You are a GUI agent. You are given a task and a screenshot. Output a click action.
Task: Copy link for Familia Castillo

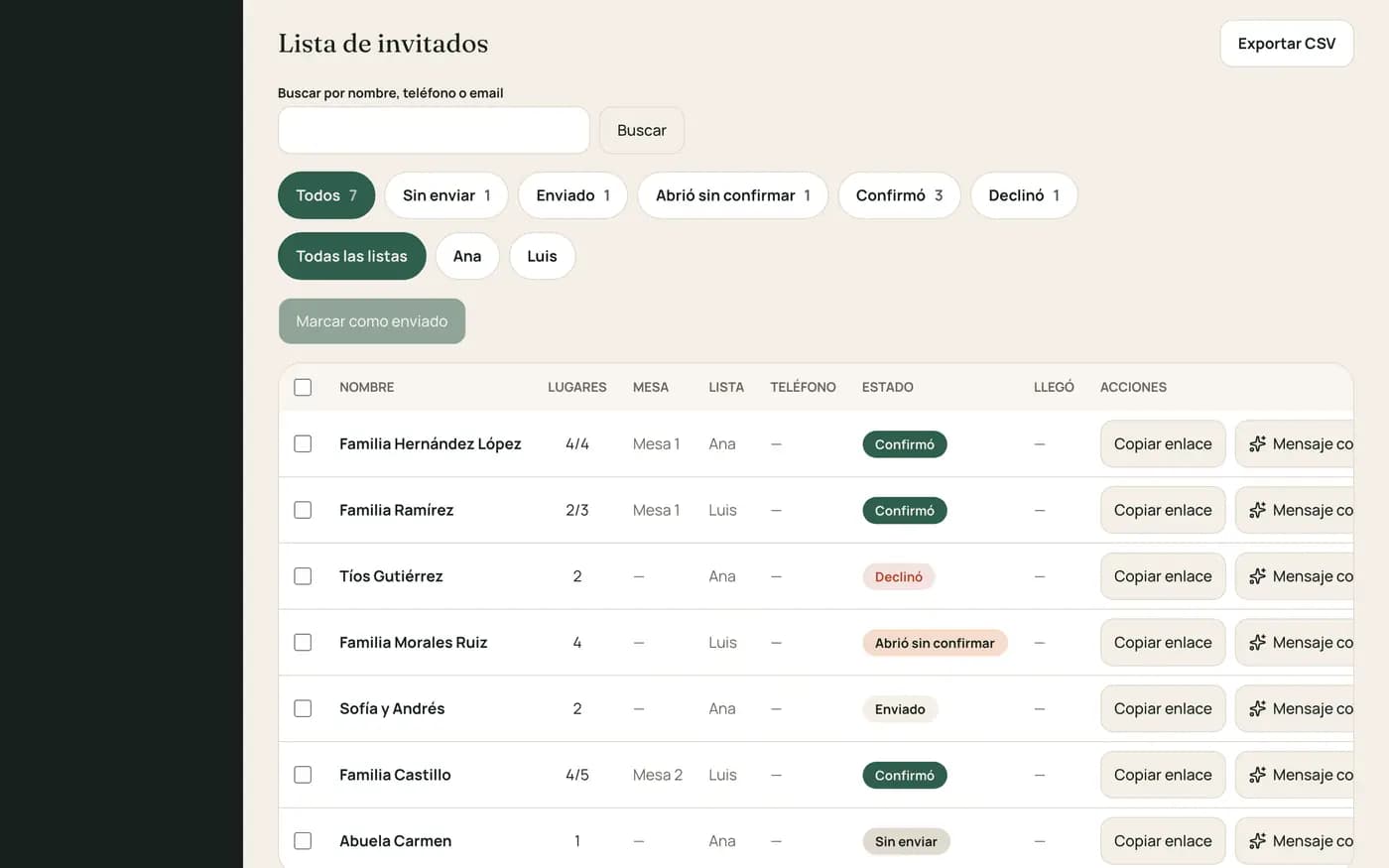tap(1163, 775)
